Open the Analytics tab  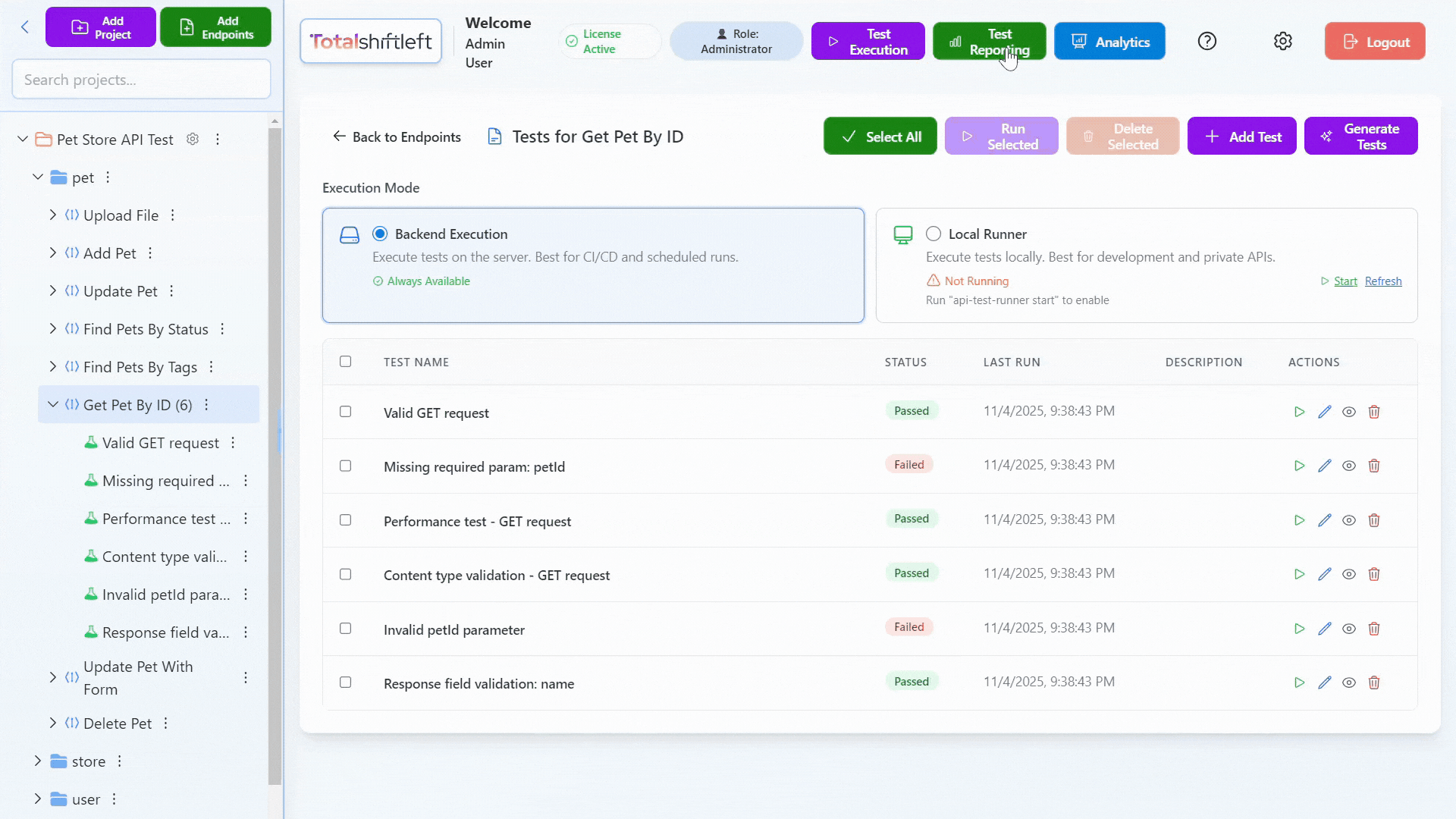(1109, 41)
